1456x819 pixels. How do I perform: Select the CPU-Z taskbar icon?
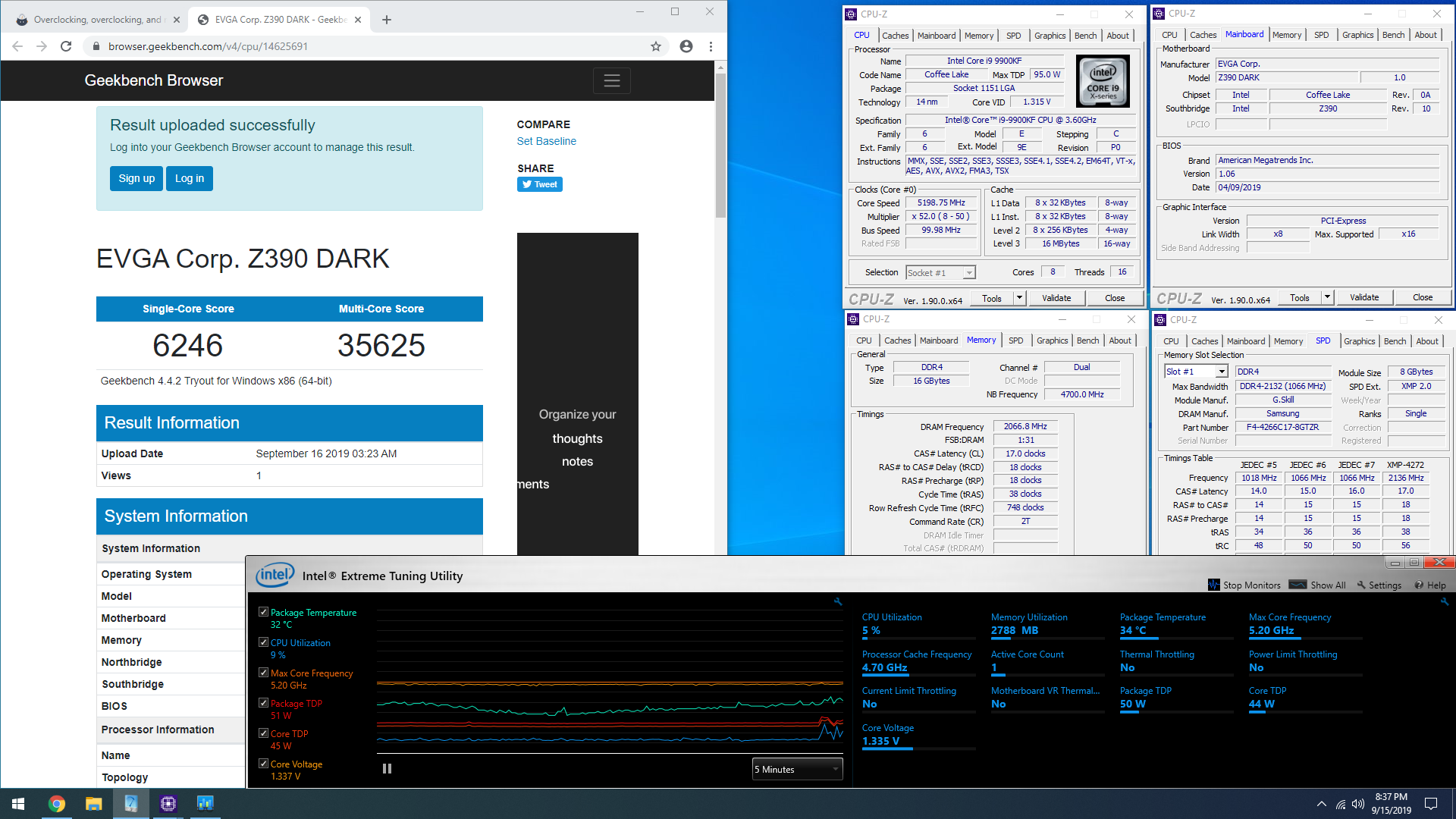[x=168, y=803]
